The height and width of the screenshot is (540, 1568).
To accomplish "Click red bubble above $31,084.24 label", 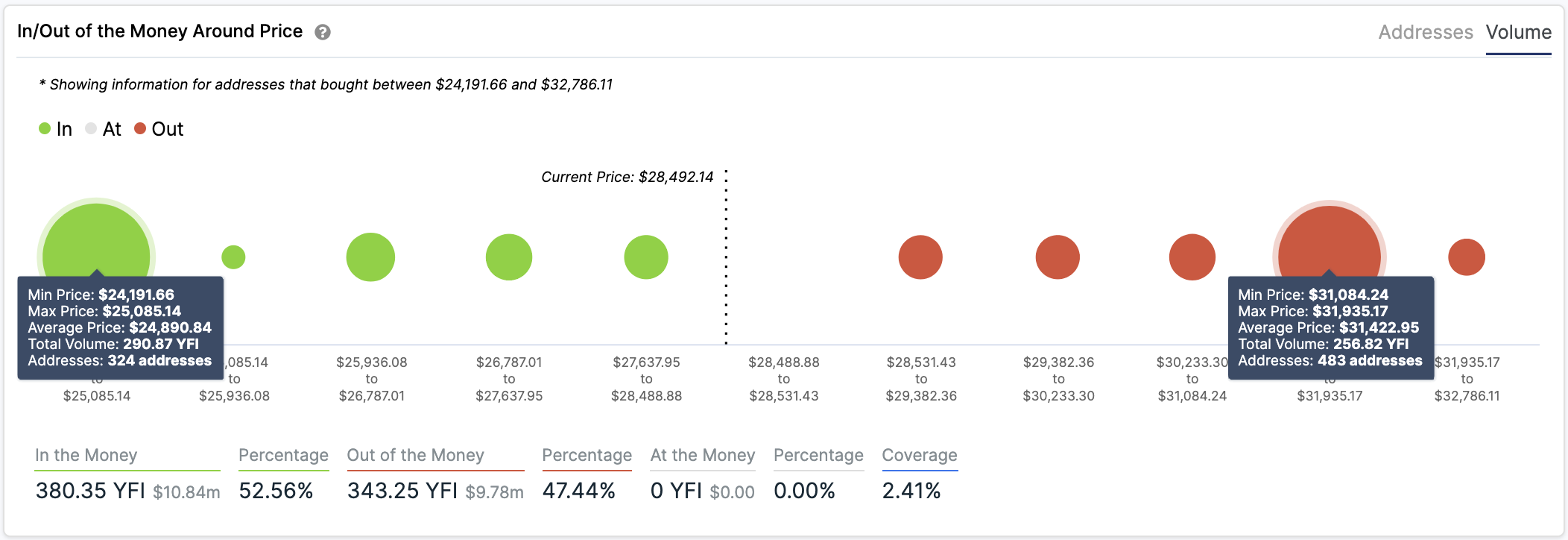I will [x=1192, y=257].
